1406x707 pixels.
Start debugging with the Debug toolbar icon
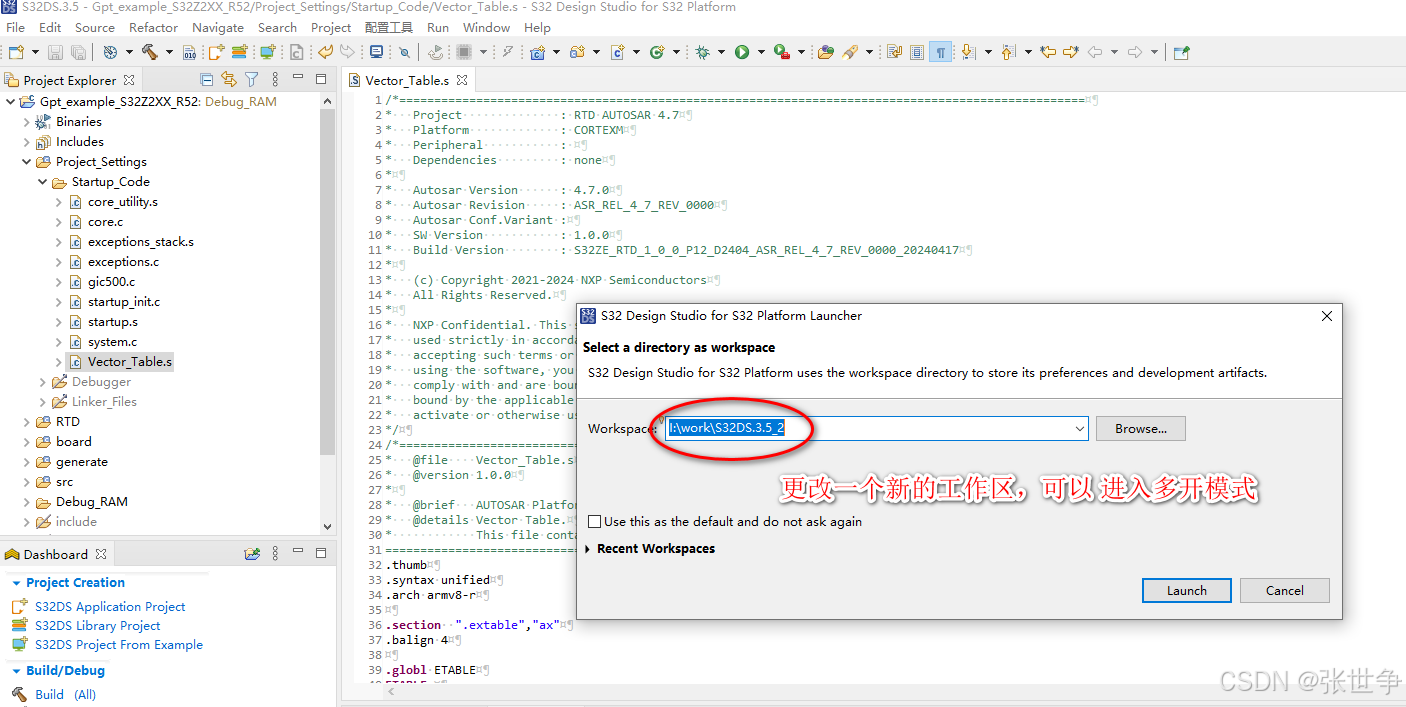(703, 52)
